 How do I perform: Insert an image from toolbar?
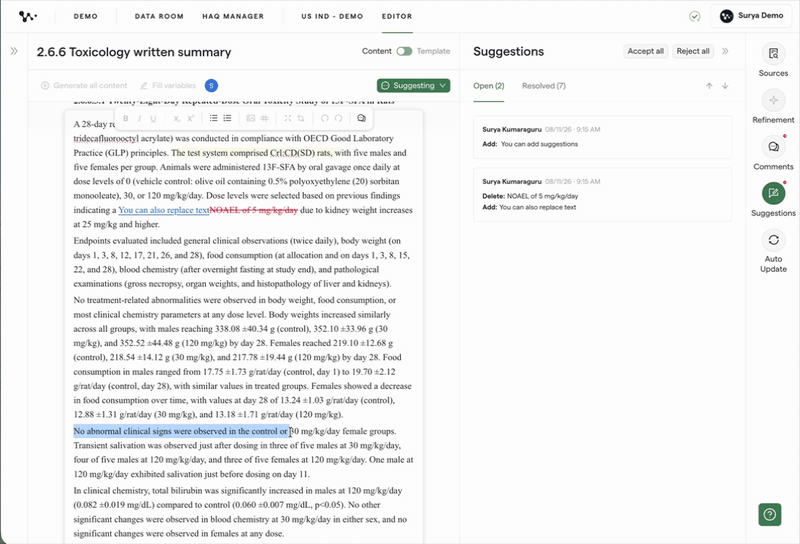[x=251, y=118]
